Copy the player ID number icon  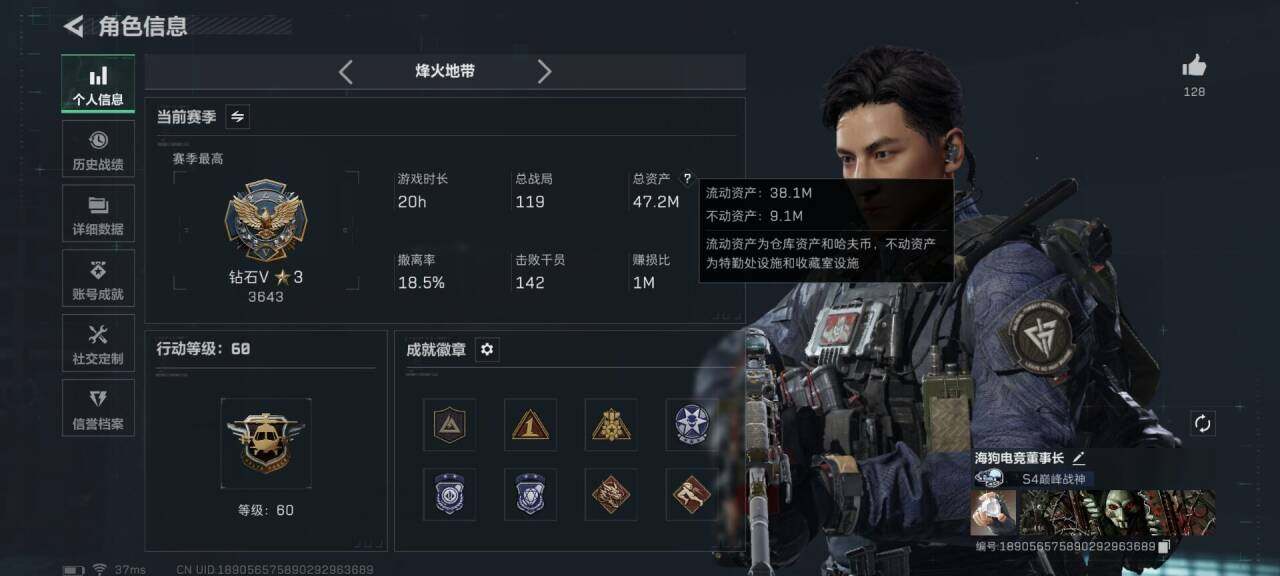1164,547
